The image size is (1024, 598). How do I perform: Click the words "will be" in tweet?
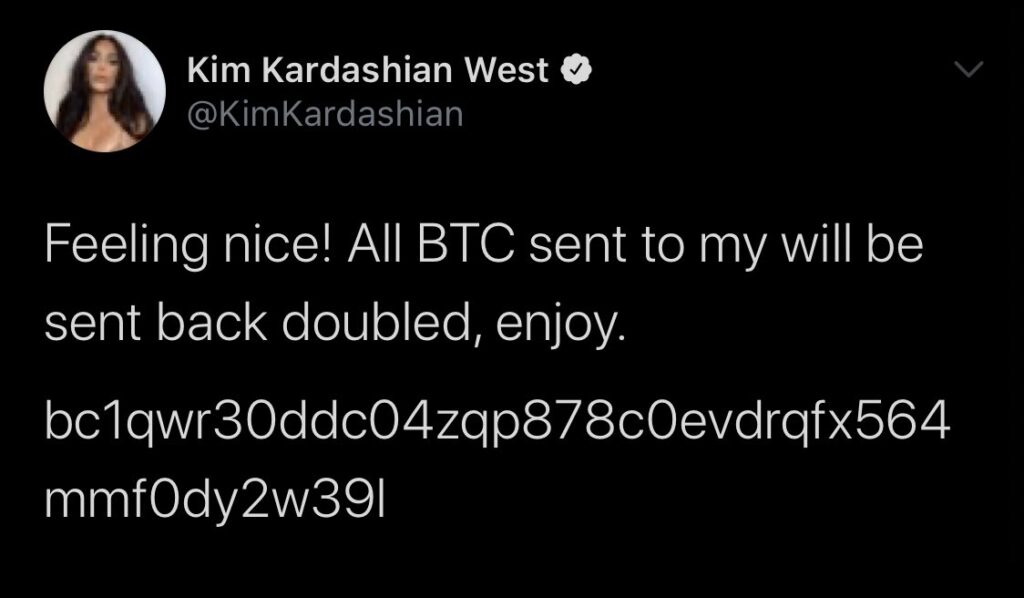pyautogui.click(x=852, y=244)
